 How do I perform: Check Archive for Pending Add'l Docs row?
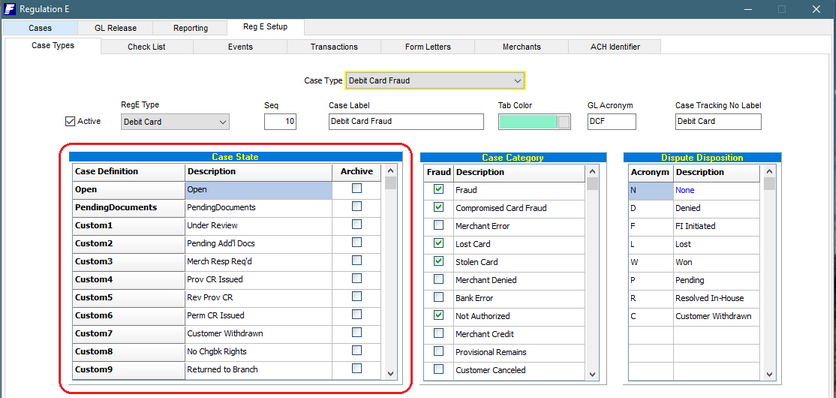(357, 242)
